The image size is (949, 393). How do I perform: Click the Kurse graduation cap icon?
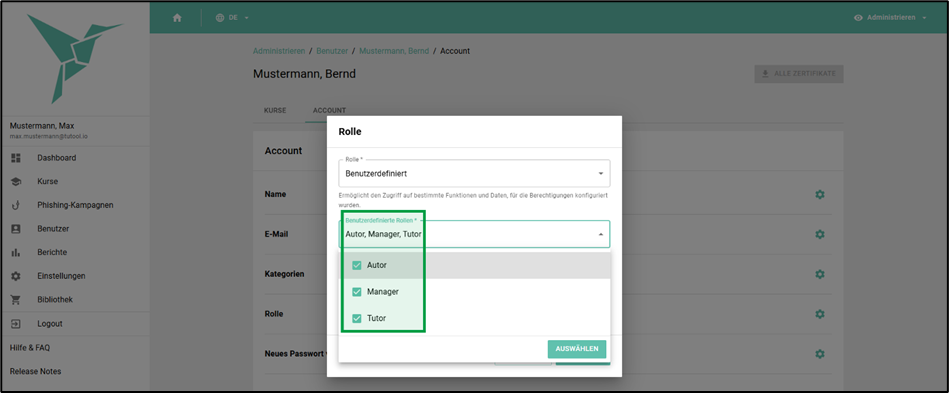tap(16, 182)
